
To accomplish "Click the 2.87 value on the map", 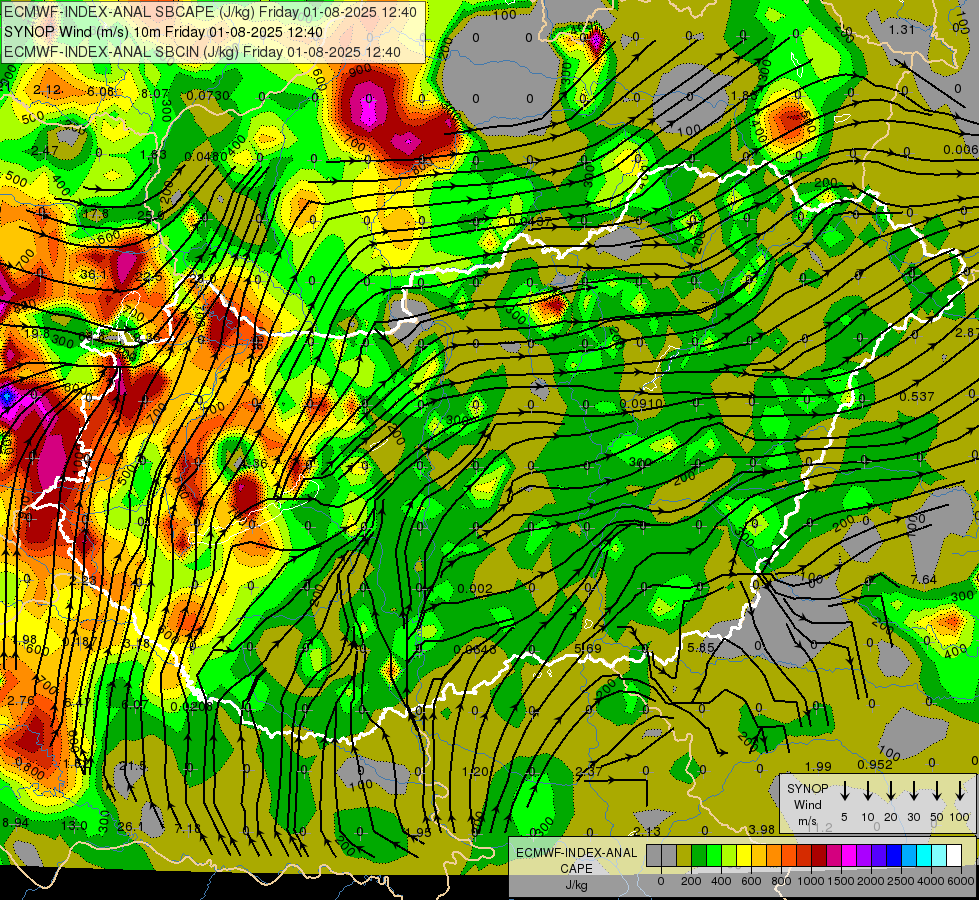I will 967,333.
